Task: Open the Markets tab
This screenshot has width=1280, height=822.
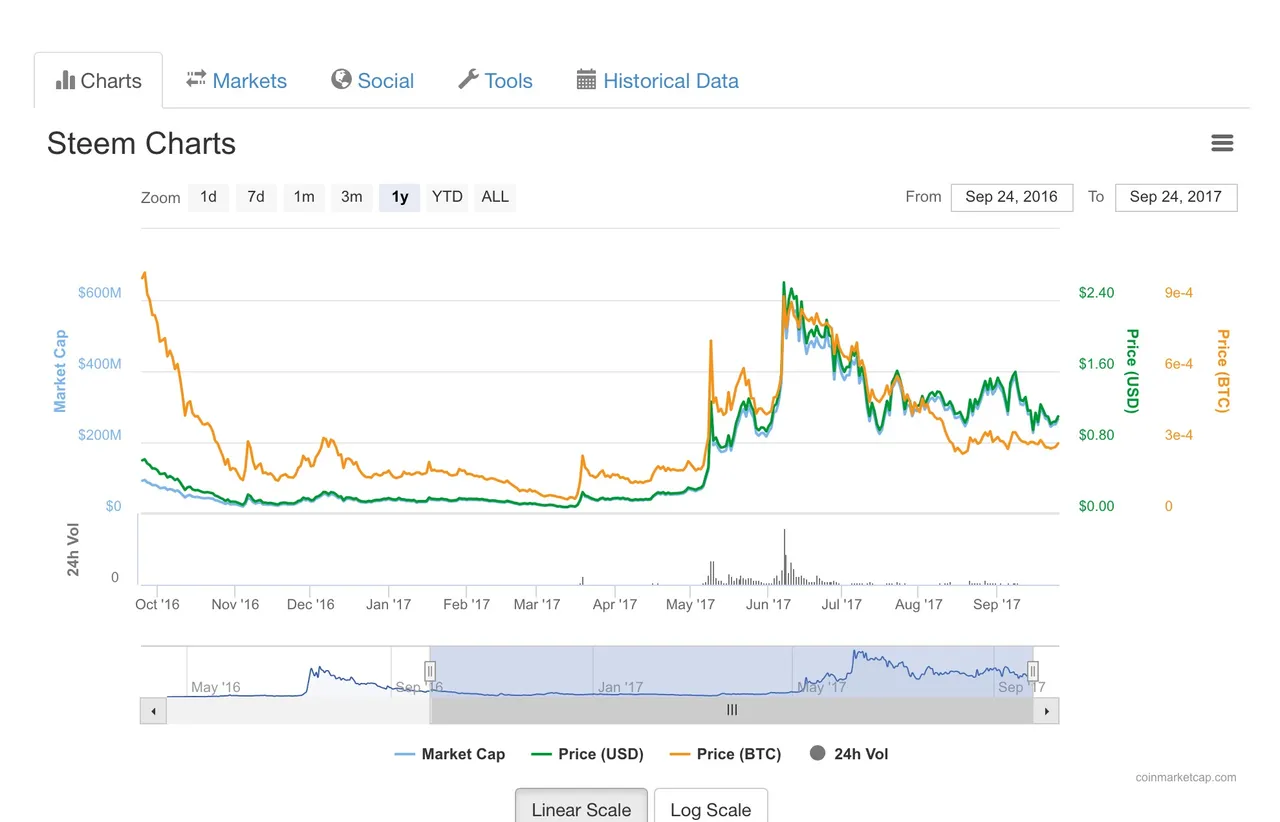Action: coord(236,80)
